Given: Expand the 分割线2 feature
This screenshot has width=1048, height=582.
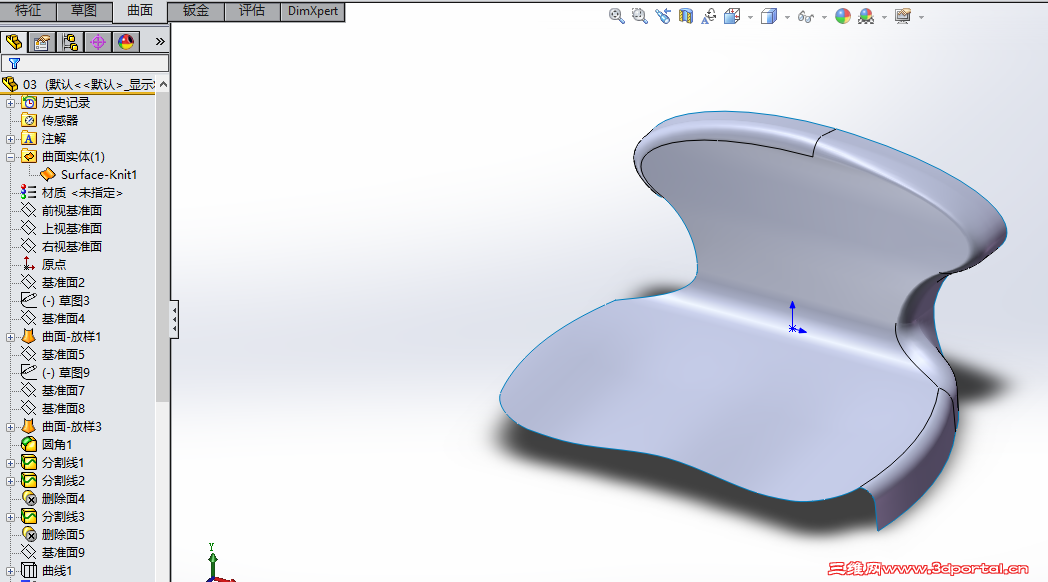Looking at the screenshot, I should pos(11,481).
